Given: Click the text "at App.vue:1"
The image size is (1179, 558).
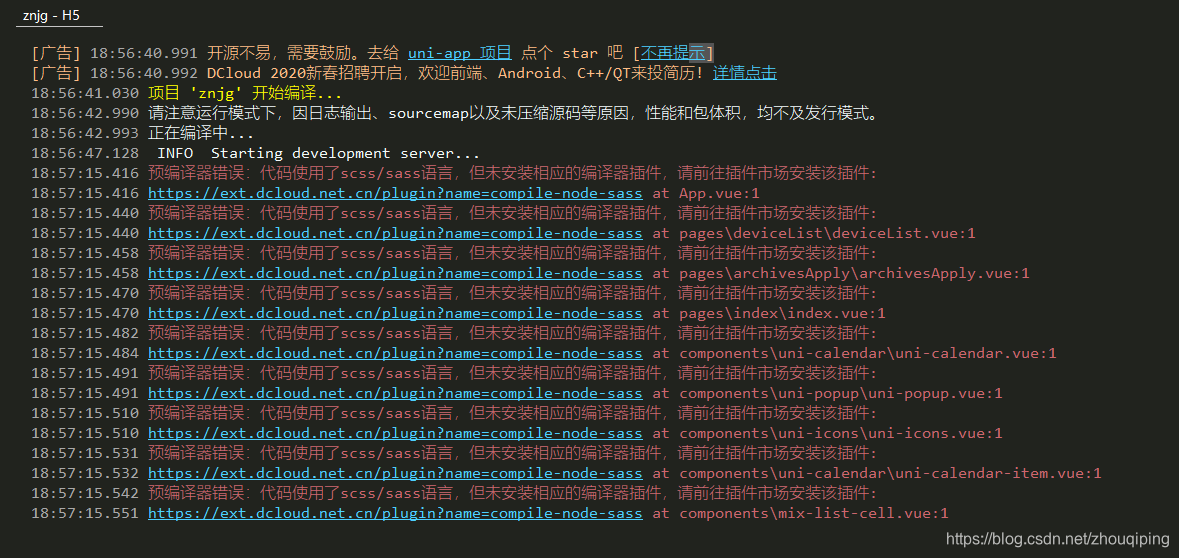Looking at the screenshot, I should click(706, 193).
